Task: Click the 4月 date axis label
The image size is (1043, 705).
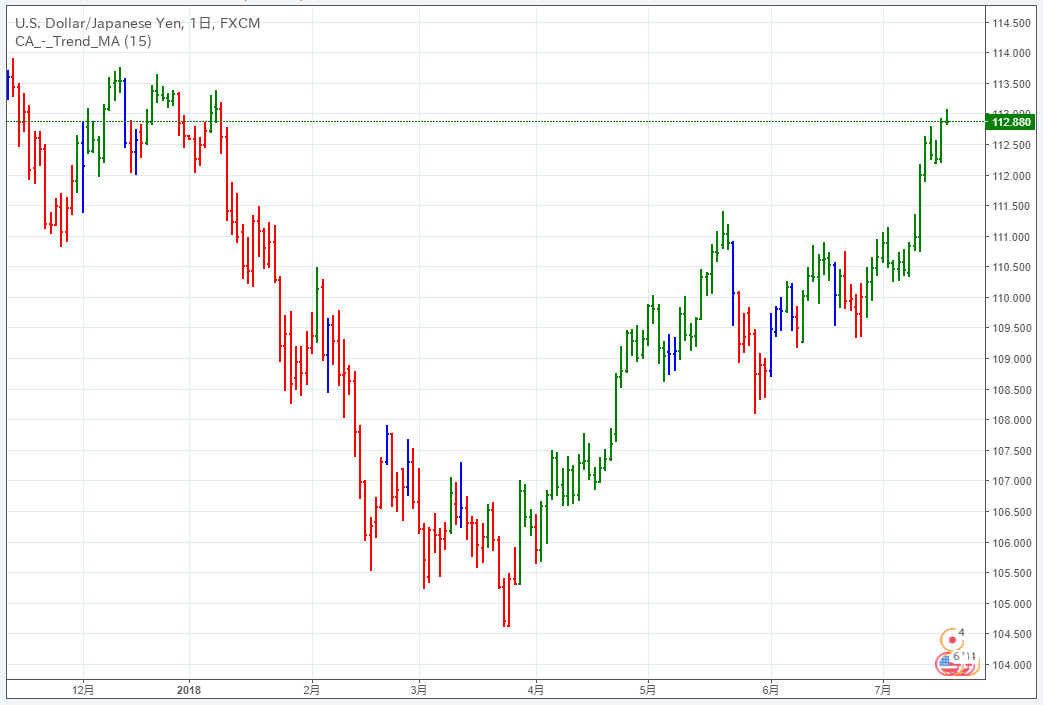Action: 535,690
